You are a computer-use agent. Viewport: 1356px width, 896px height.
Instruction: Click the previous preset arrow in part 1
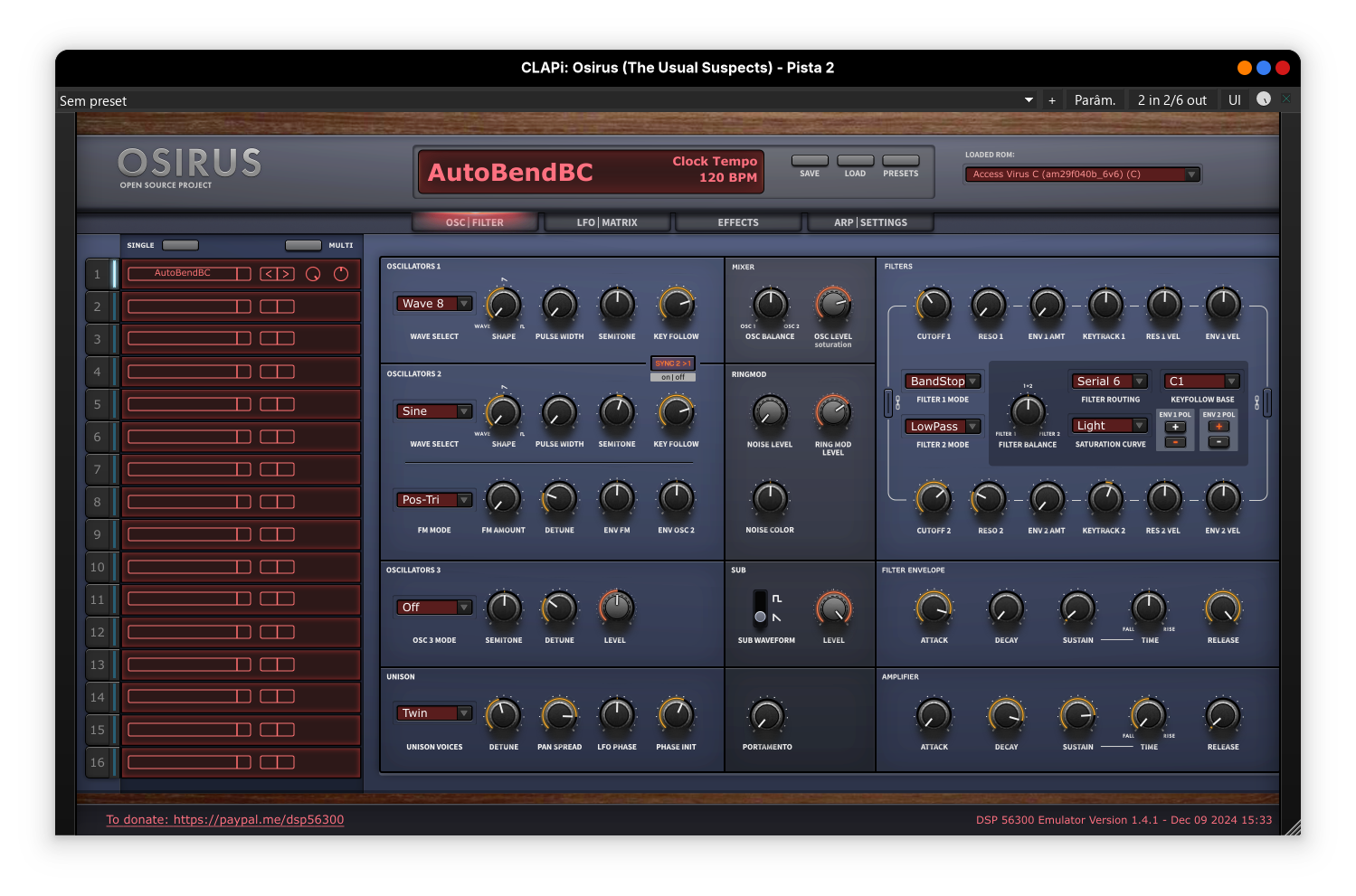click(x=269, y=274)
